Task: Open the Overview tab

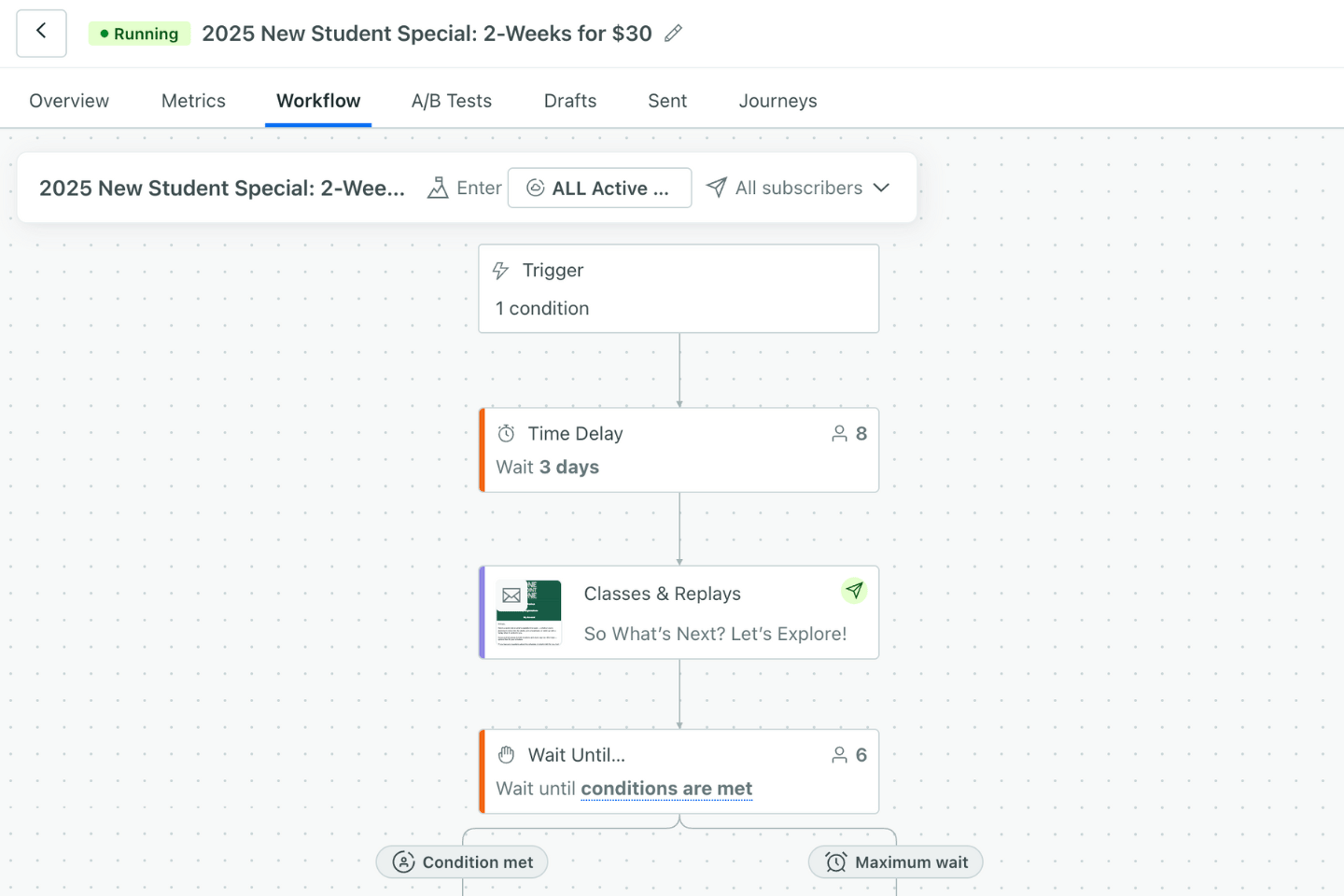Action: point(69,101)
